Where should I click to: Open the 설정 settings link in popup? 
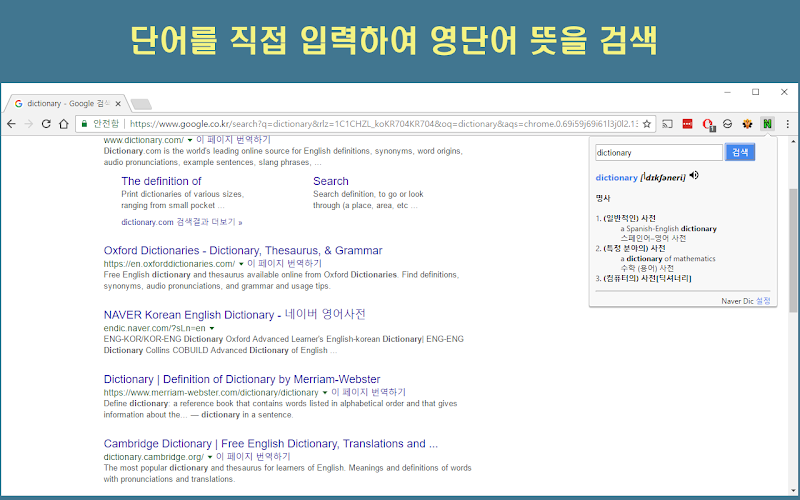763,301
